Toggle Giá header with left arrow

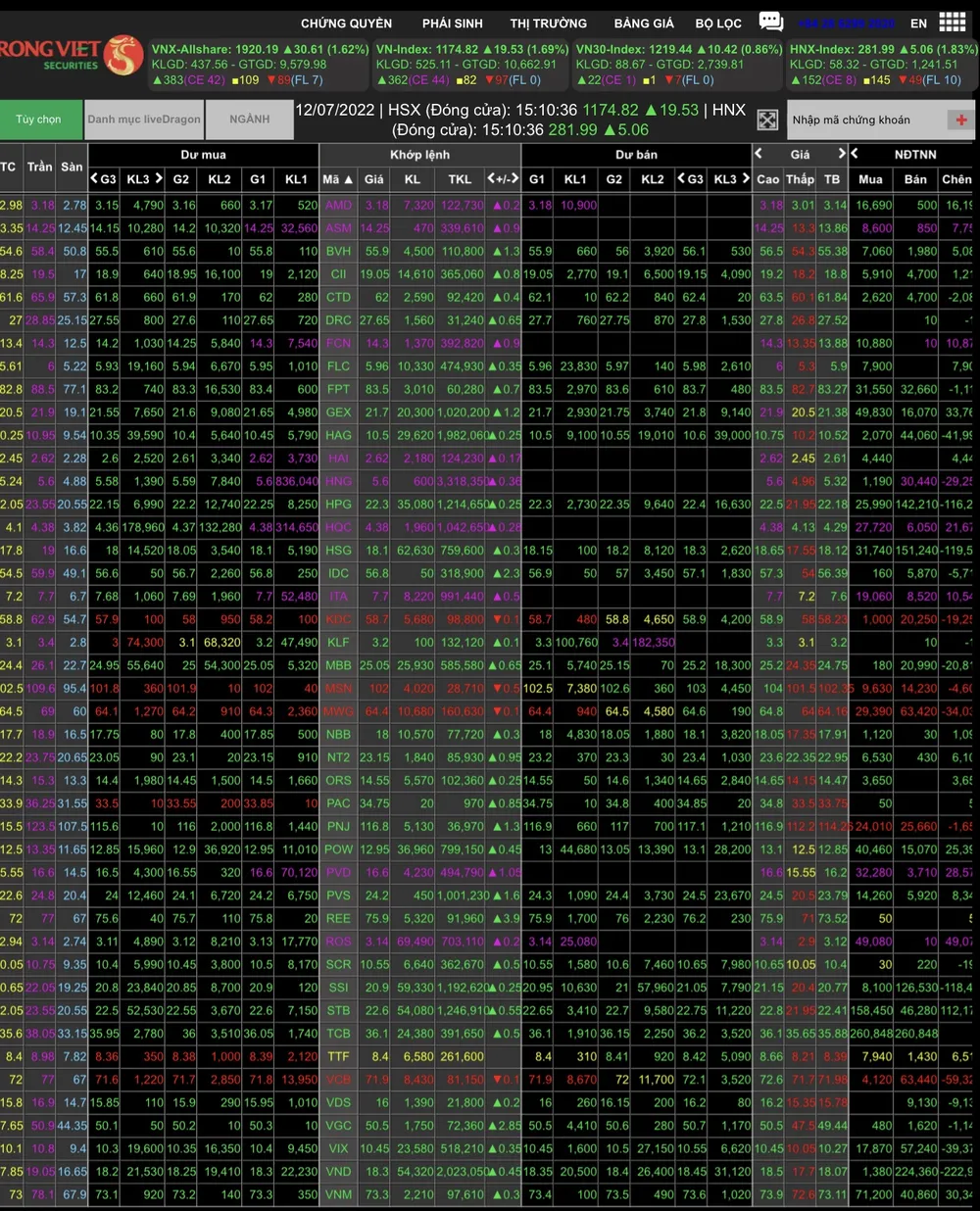[x=759, y=153]
